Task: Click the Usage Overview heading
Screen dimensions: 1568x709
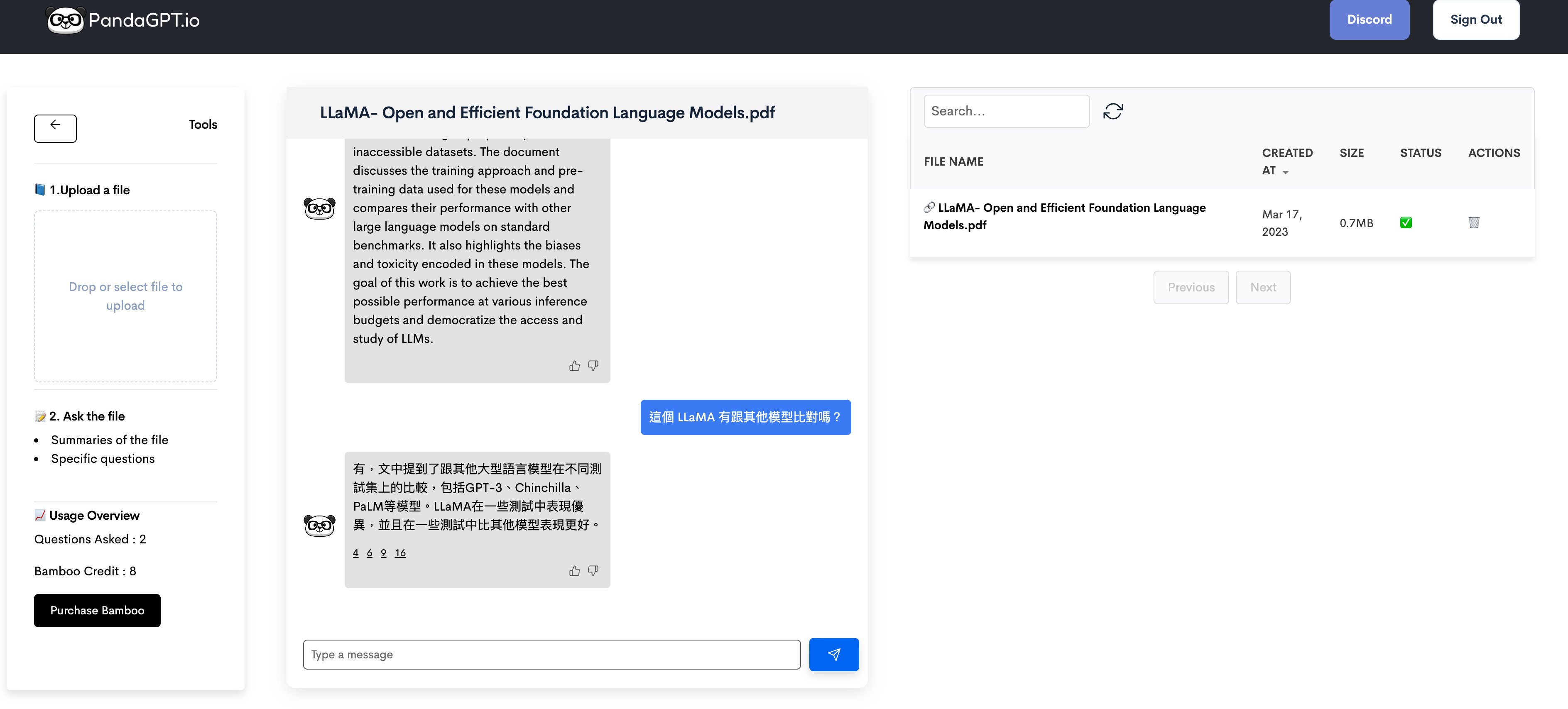Action: click(87, 516)
